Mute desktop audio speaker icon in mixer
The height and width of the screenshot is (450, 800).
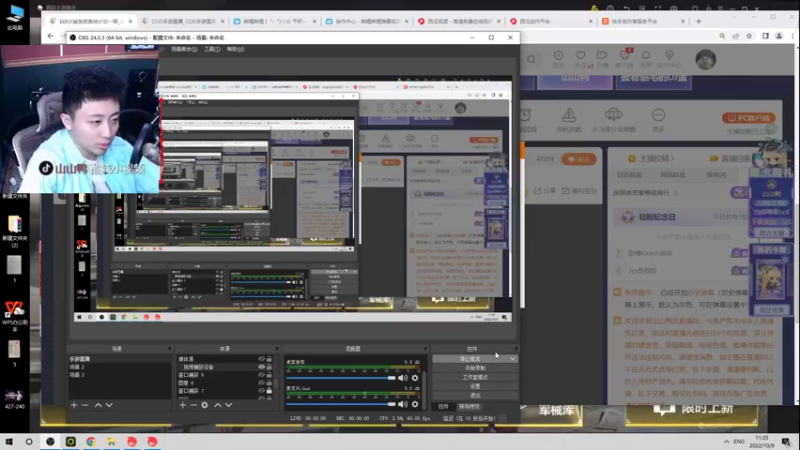pos(403,378)
